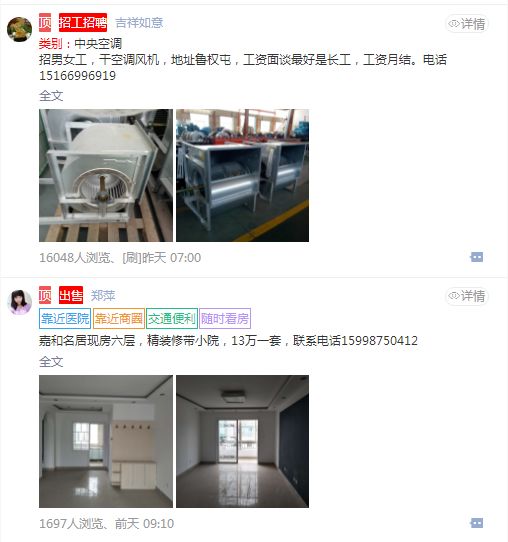The height and width of the screenshot is (542, 508).
Task: Click the 靠近医院 tag
Action: point(65,318)
